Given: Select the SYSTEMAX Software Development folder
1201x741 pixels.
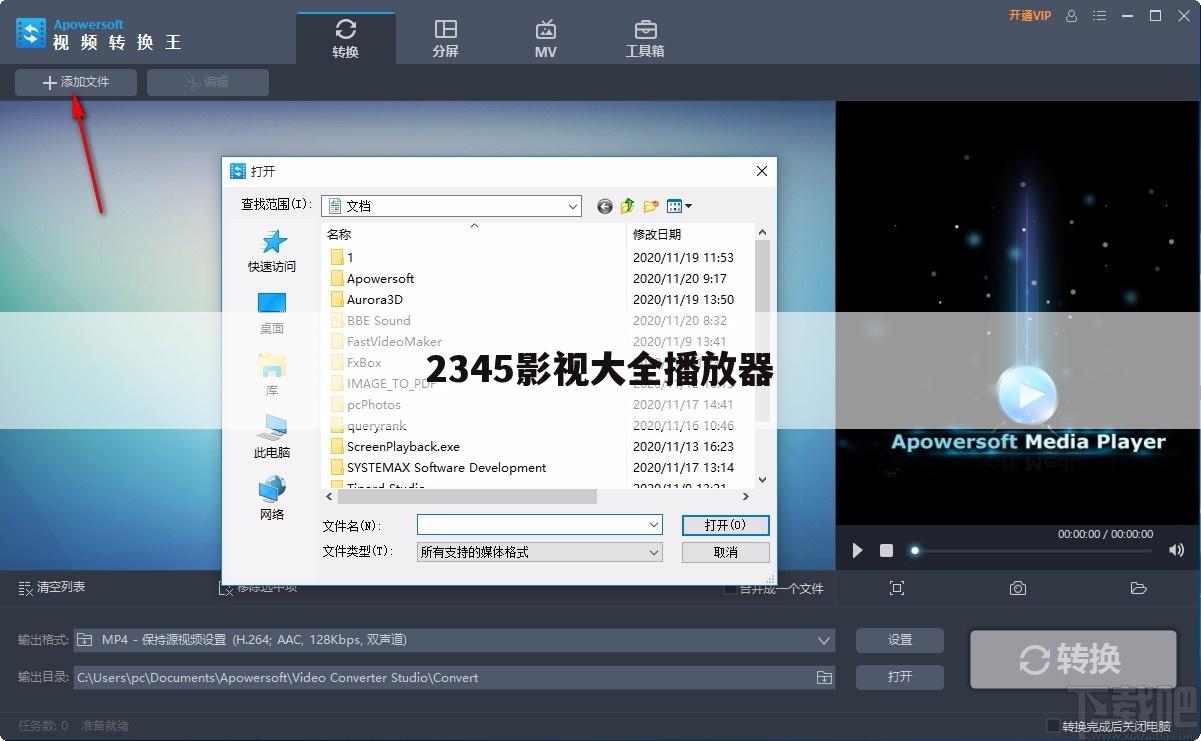Looking at the screenshot, I should point(438,468).
